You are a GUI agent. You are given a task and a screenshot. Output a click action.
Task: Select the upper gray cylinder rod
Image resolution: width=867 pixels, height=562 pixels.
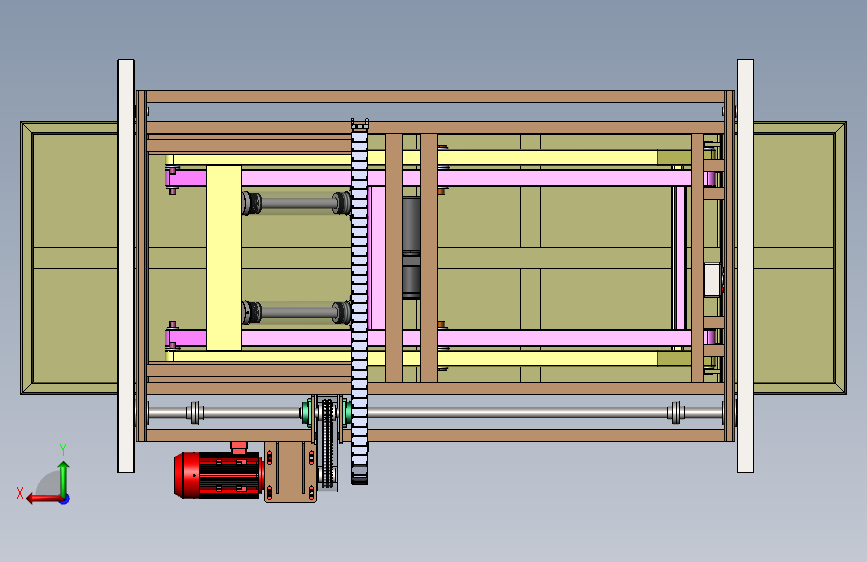pos(296,203)
